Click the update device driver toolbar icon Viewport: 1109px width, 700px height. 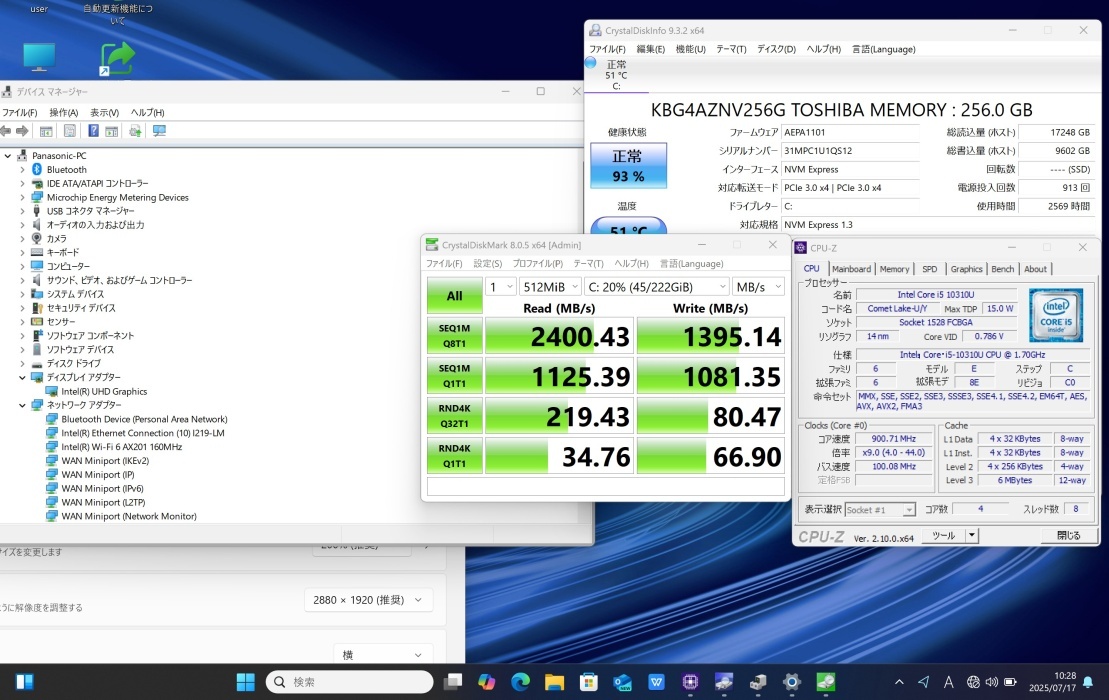click(x=135, y=131)
